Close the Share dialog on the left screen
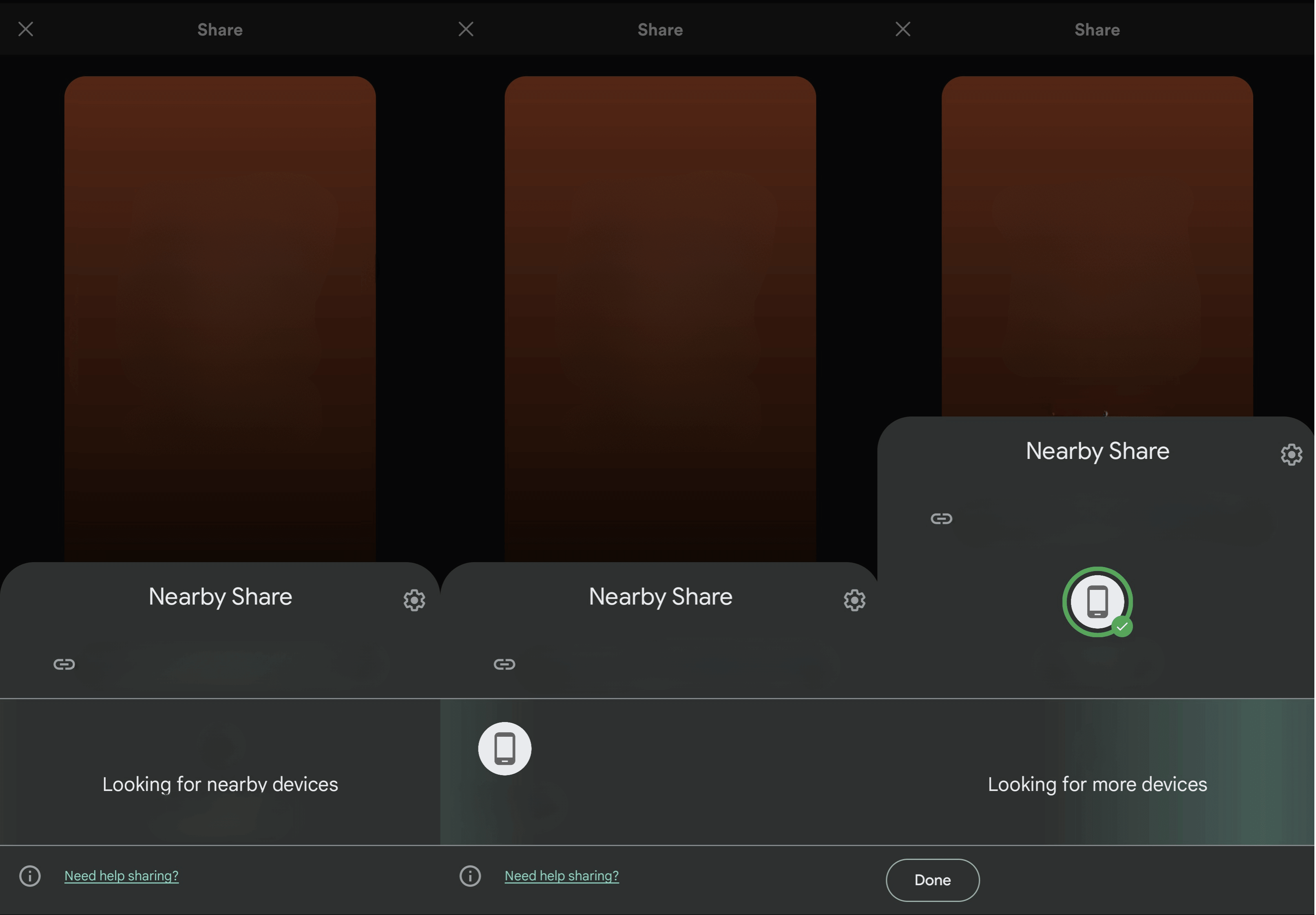Image resolution: width=1316 pixels, height=915 pixels. point(26,29)
